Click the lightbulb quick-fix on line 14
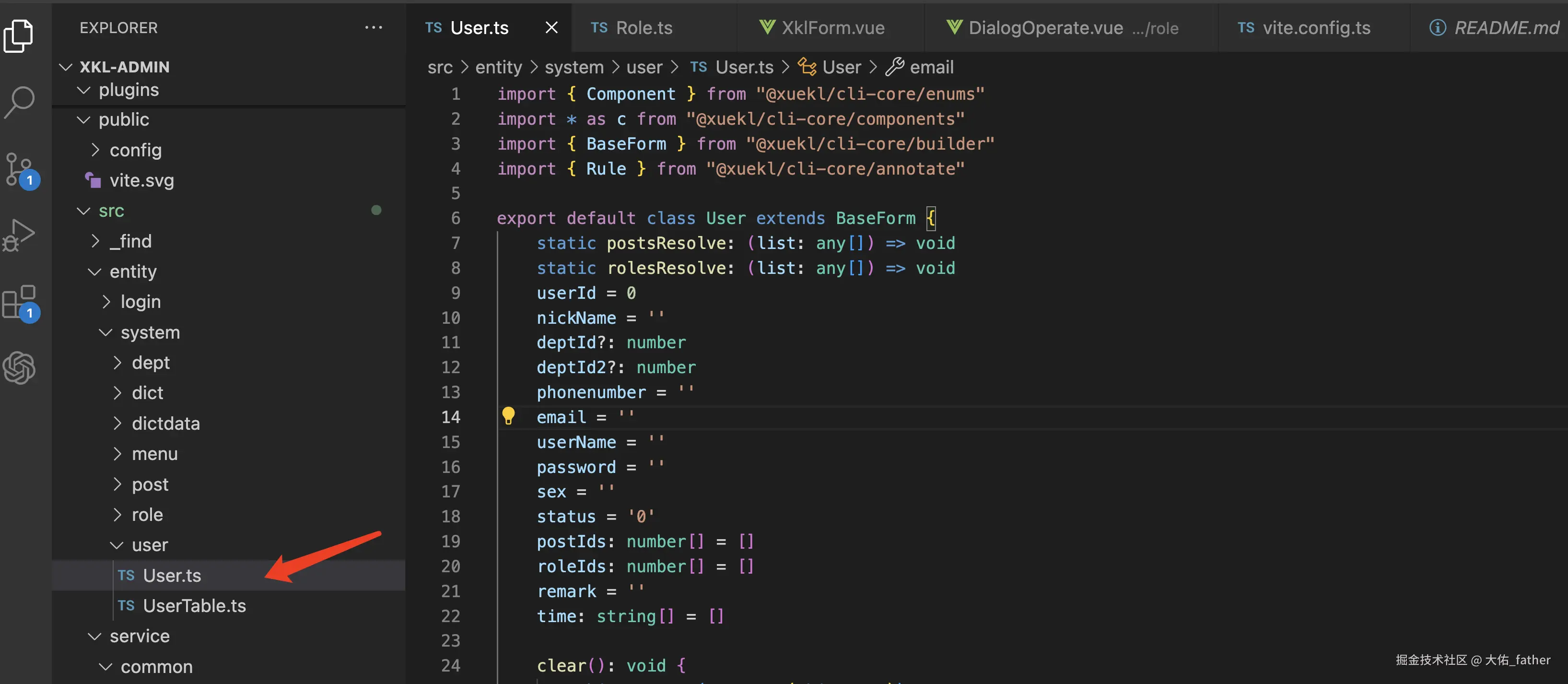Viewport: 1568px width, 684px height. [508, 416]
